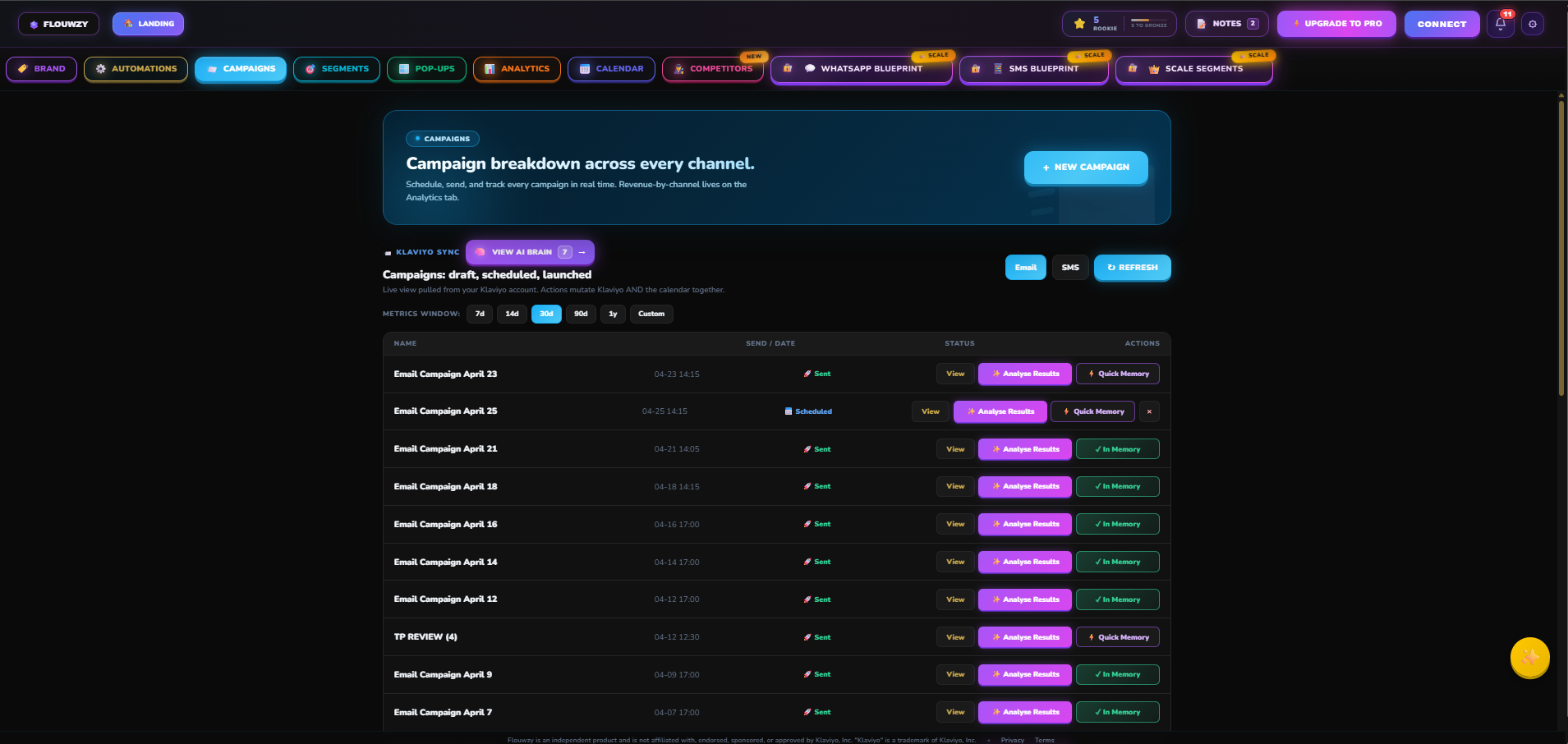Click Quick Memory for Email Campaign April 23

[1118, 374]
